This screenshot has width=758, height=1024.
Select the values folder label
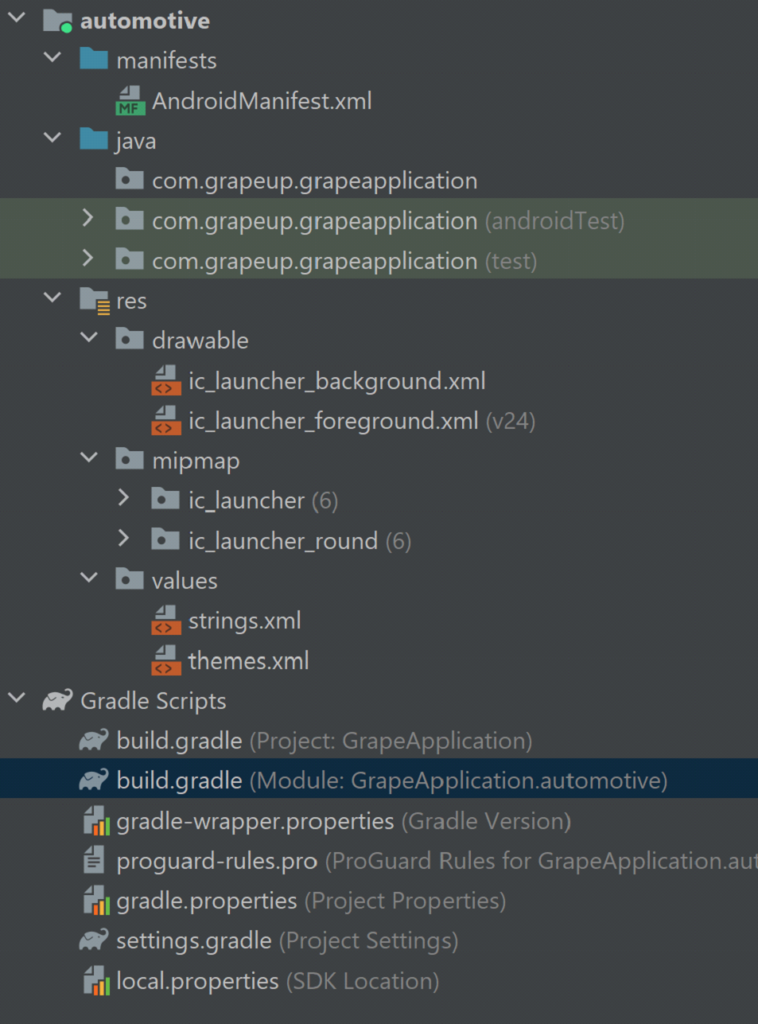pos(185,581)
